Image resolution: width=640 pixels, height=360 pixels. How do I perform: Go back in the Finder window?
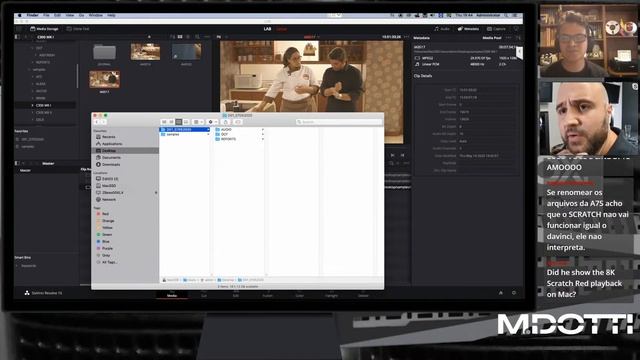coord(97,122)
